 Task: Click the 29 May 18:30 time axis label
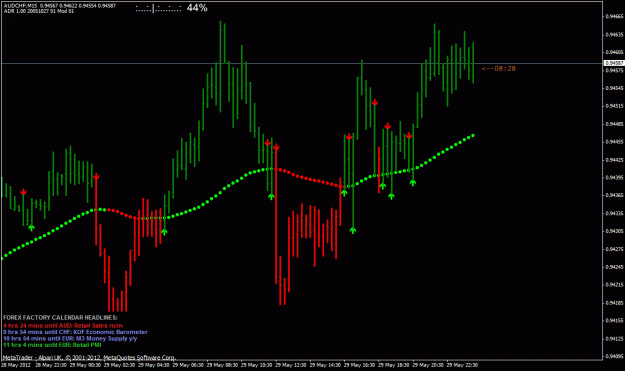[x=393, y=365]
